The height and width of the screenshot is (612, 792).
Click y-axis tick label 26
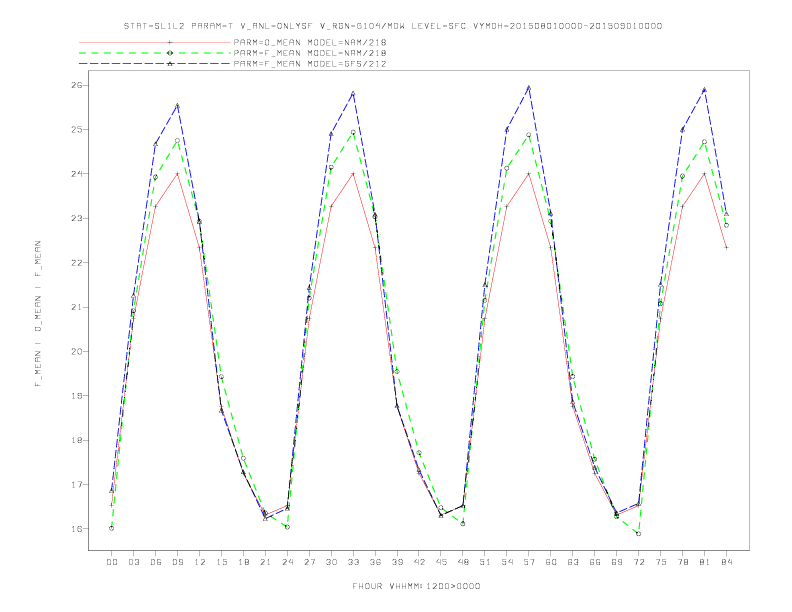pyautogui.click(x=77, y=85)
